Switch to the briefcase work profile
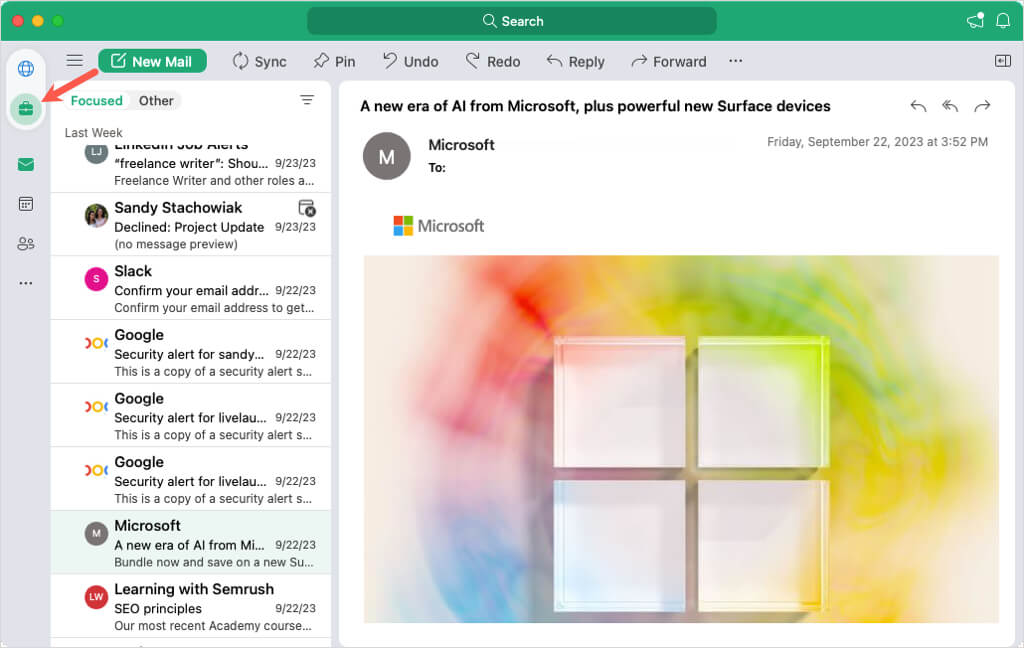 point(26,108)
